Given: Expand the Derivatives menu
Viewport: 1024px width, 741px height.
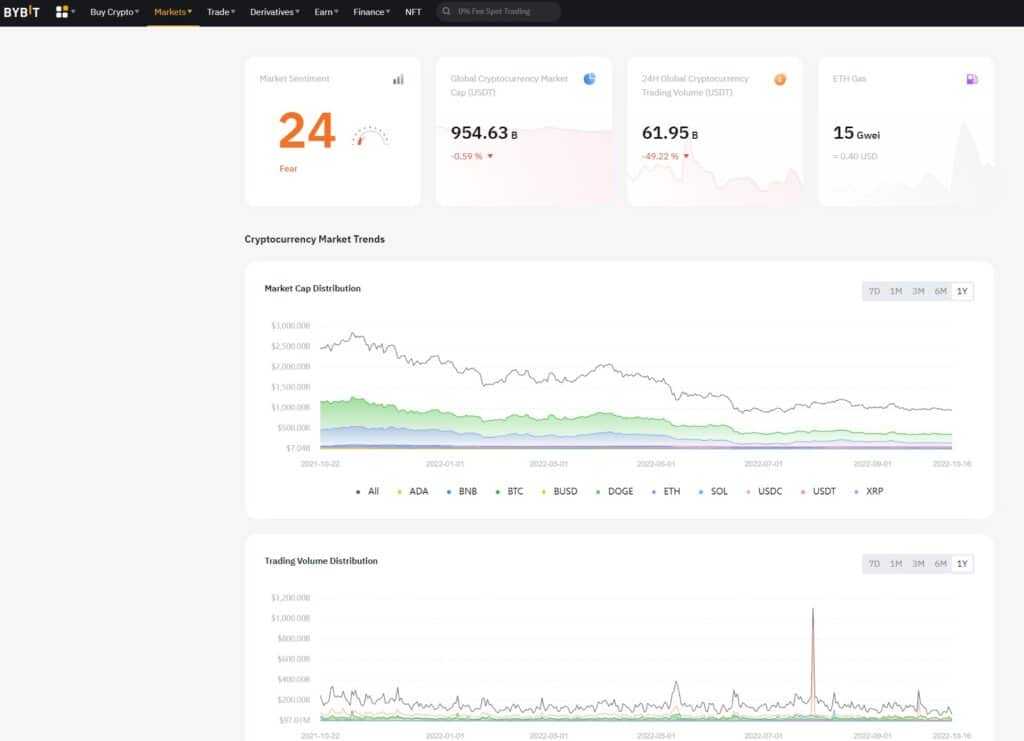Looking at the screenshot, I should click(275, 12).
